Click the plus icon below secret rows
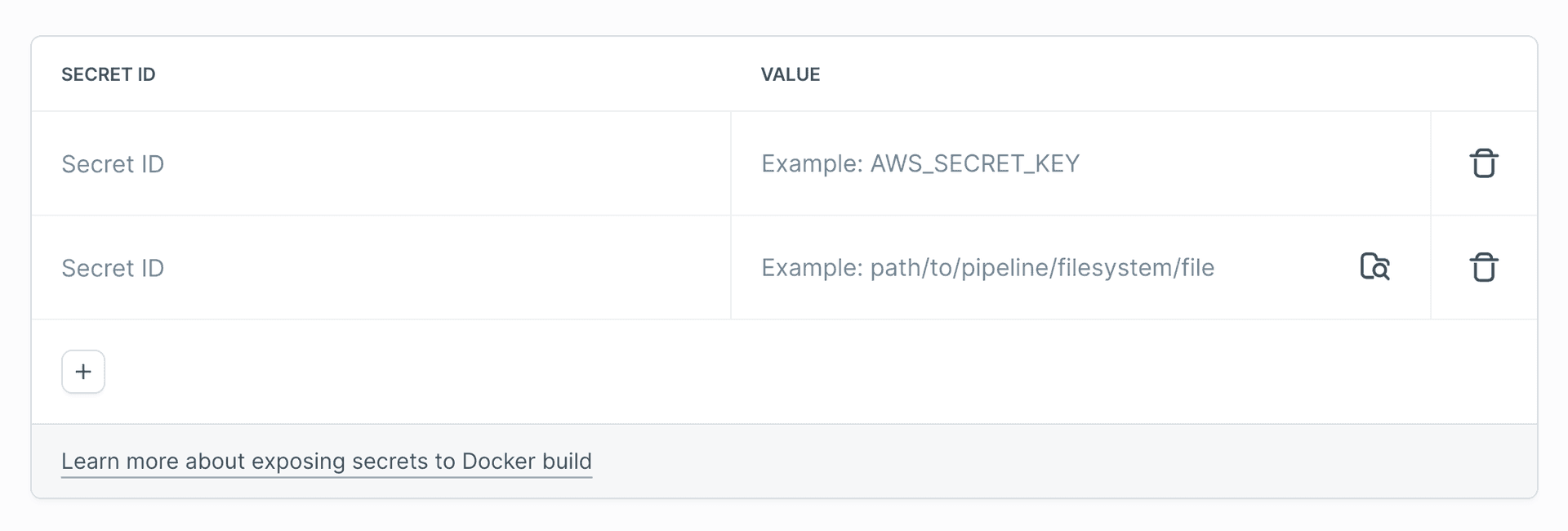The image size is (1568, 531). coord(83,372)
